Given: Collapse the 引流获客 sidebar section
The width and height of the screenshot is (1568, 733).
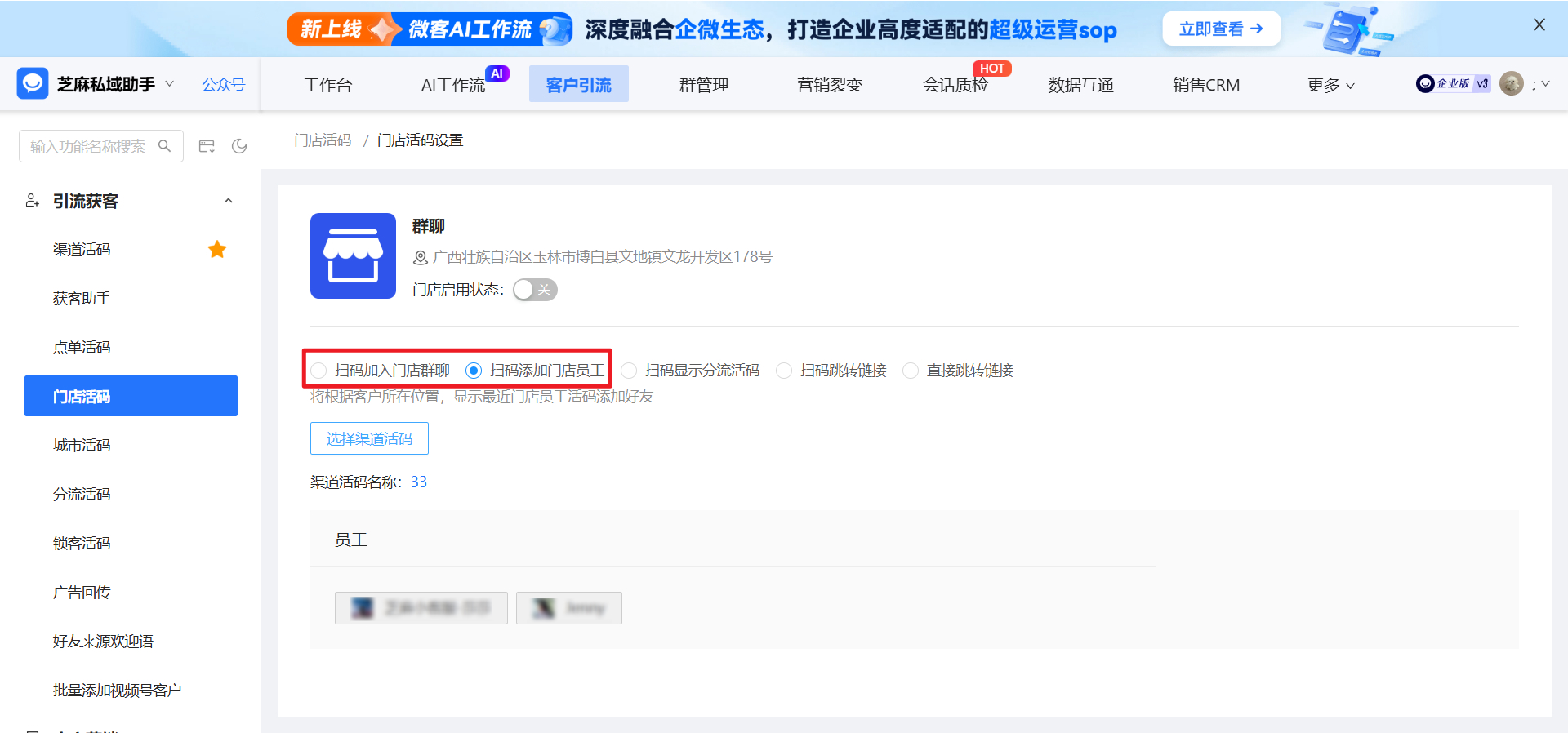Looking at the screenshot, I should [x=229, y=201].
